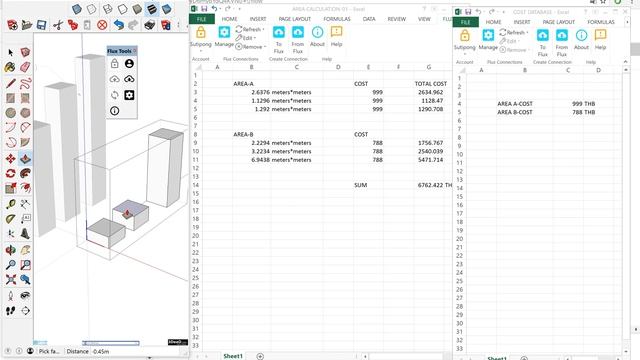The height and width of the screenshot is (360, 640).
Task: Open Edit dropdown in Area Calculation window
Action: [x=246, y=38]
